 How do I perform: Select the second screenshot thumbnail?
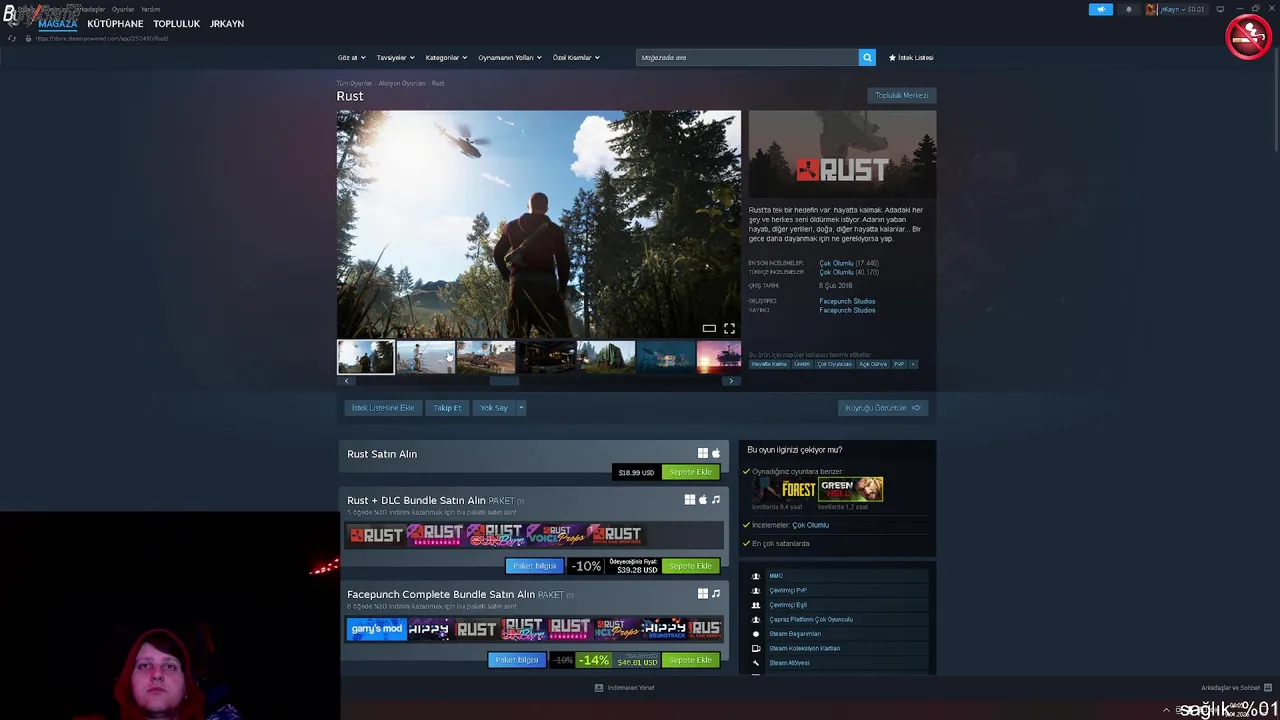point(426,357)
